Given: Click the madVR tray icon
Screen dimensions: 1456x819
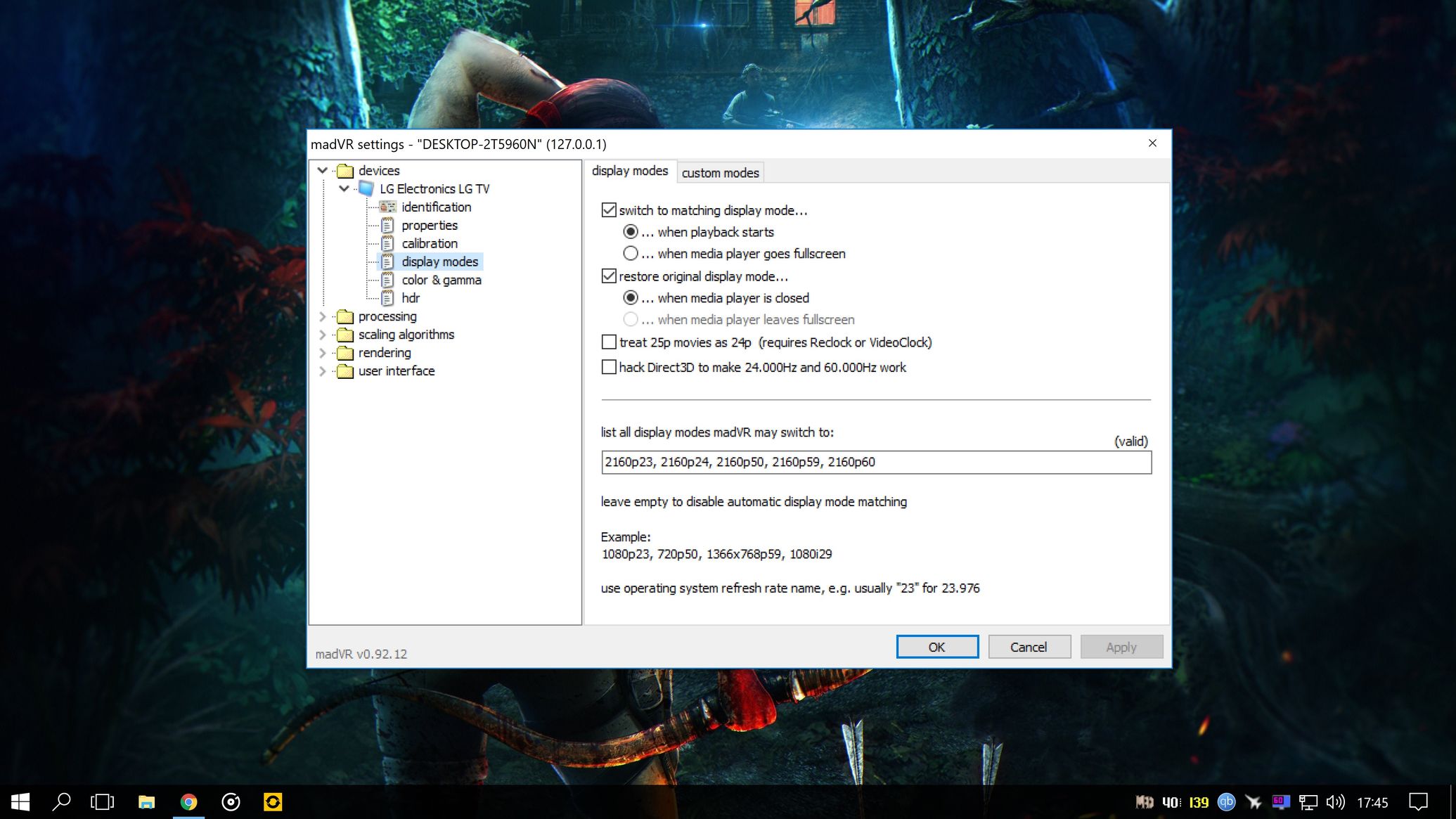Looking at the screenshot, I should pyautogui.click(x=1145, y=802).
